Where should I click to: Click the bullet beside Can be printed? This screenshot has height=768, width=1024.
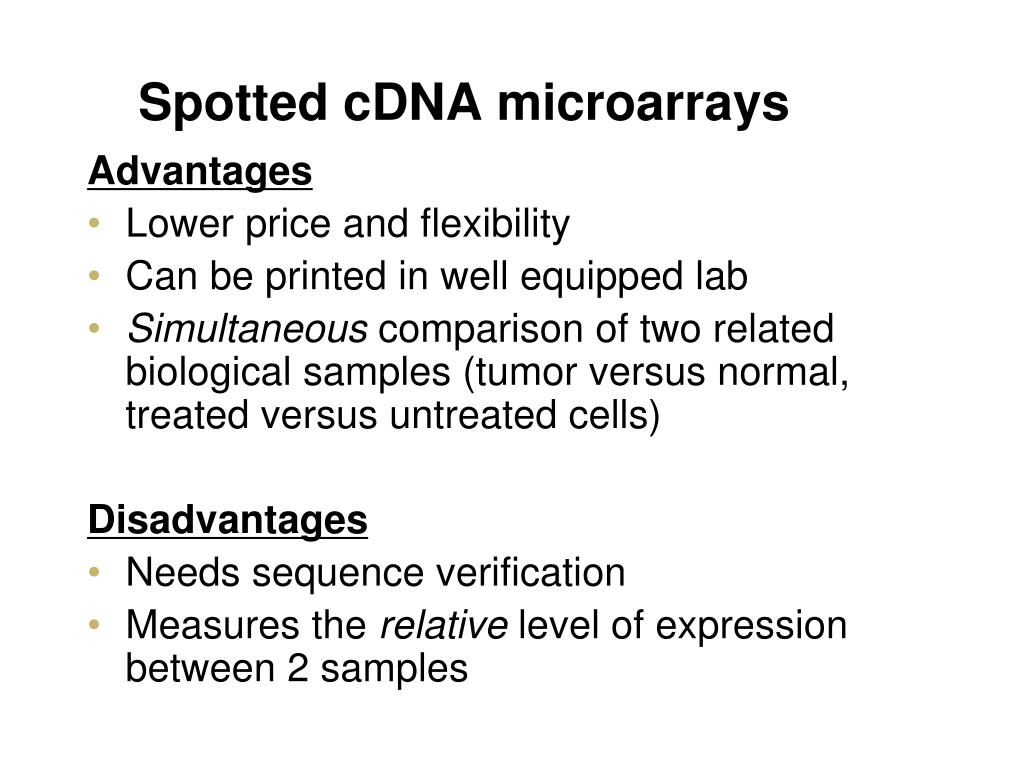(x=95, y=276)
